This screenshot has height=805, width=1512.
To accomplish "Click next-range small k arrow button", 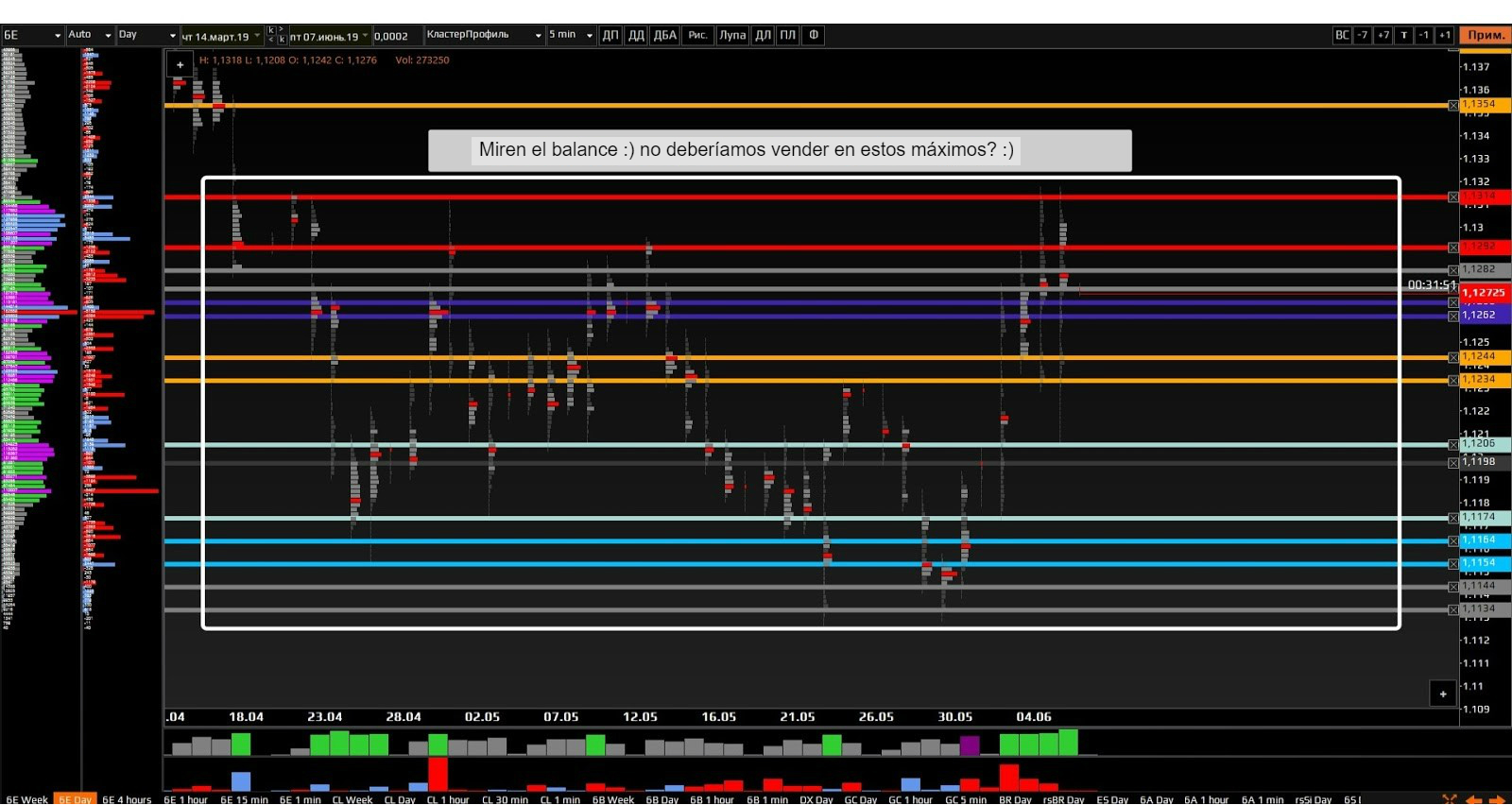I will point(281,40).
